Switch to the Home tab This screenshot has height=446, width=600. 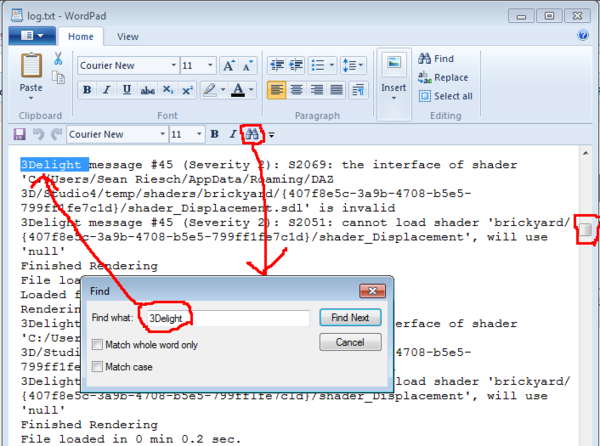pyautogui.click(x=81, y=37)
